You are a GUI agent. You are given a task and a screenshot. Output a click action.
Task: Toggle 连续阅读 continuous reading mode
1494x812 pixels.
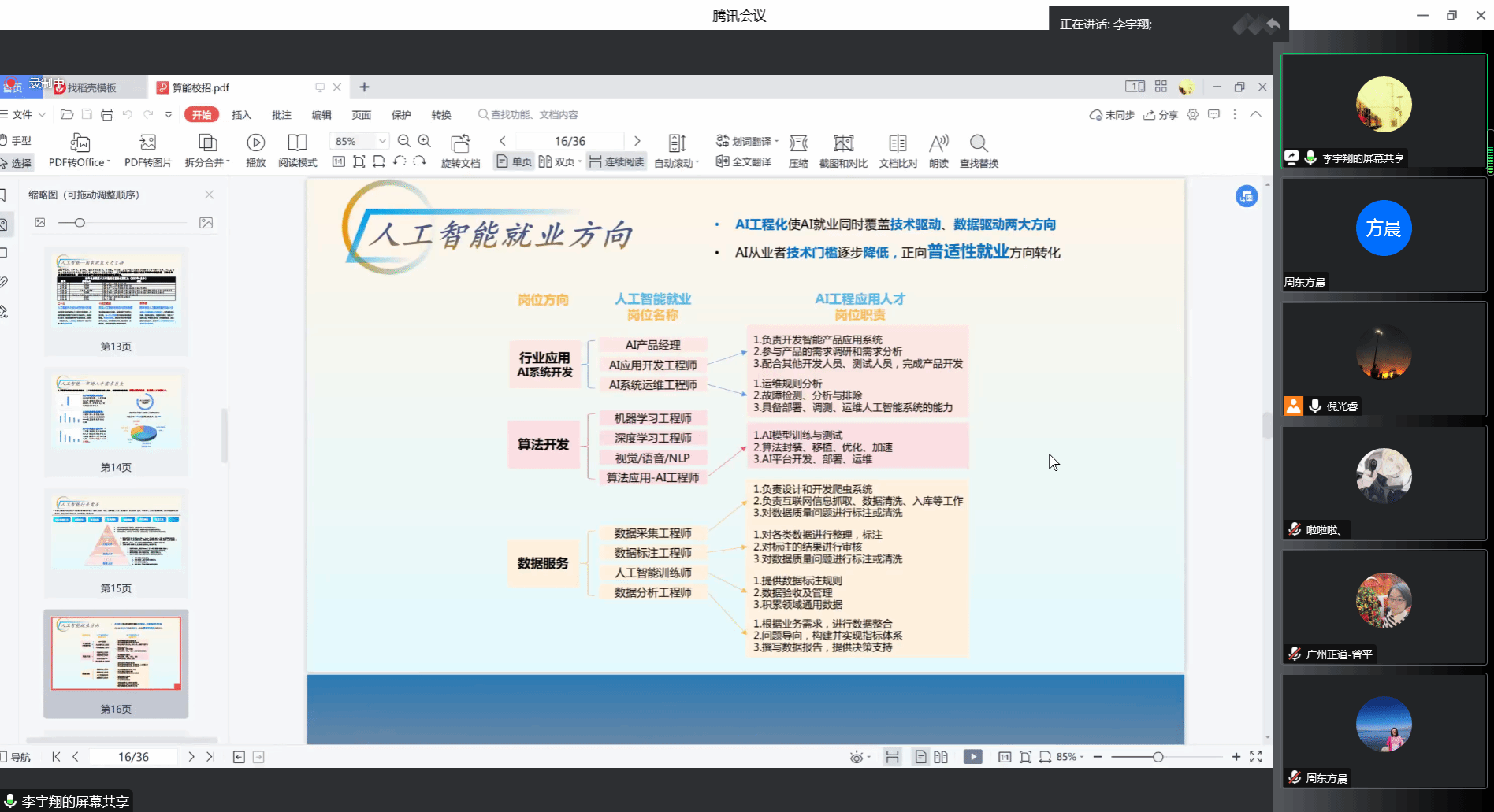(616, 161)
